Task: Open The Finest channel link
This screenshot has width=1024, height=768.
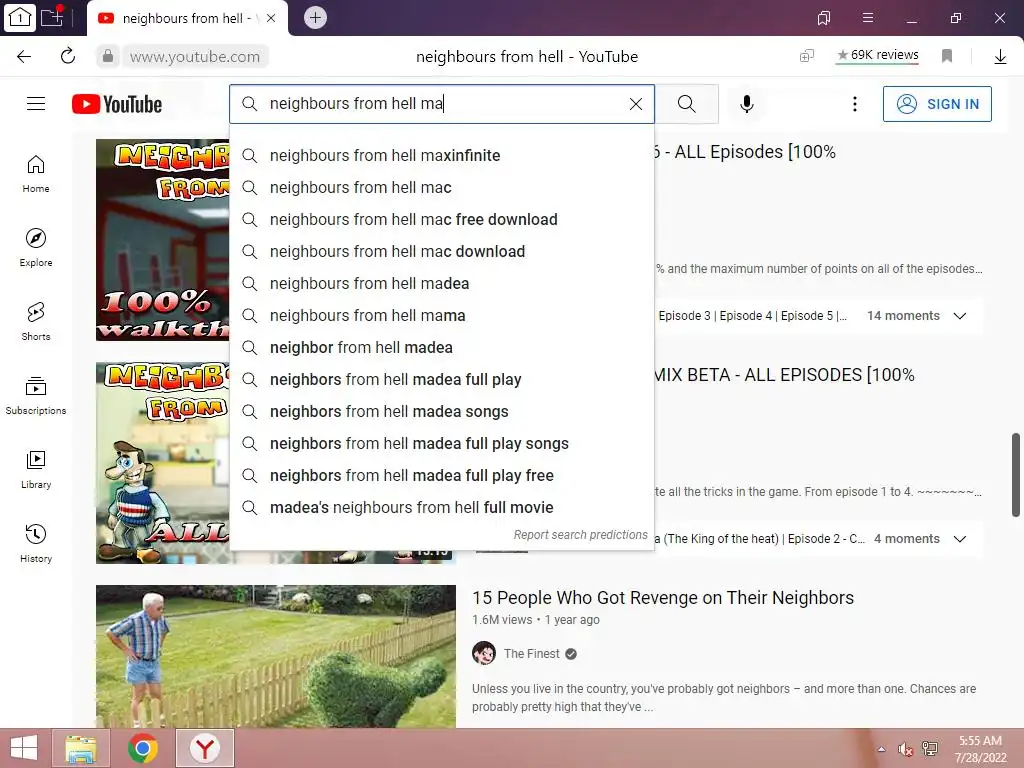Action: (532, 654)
